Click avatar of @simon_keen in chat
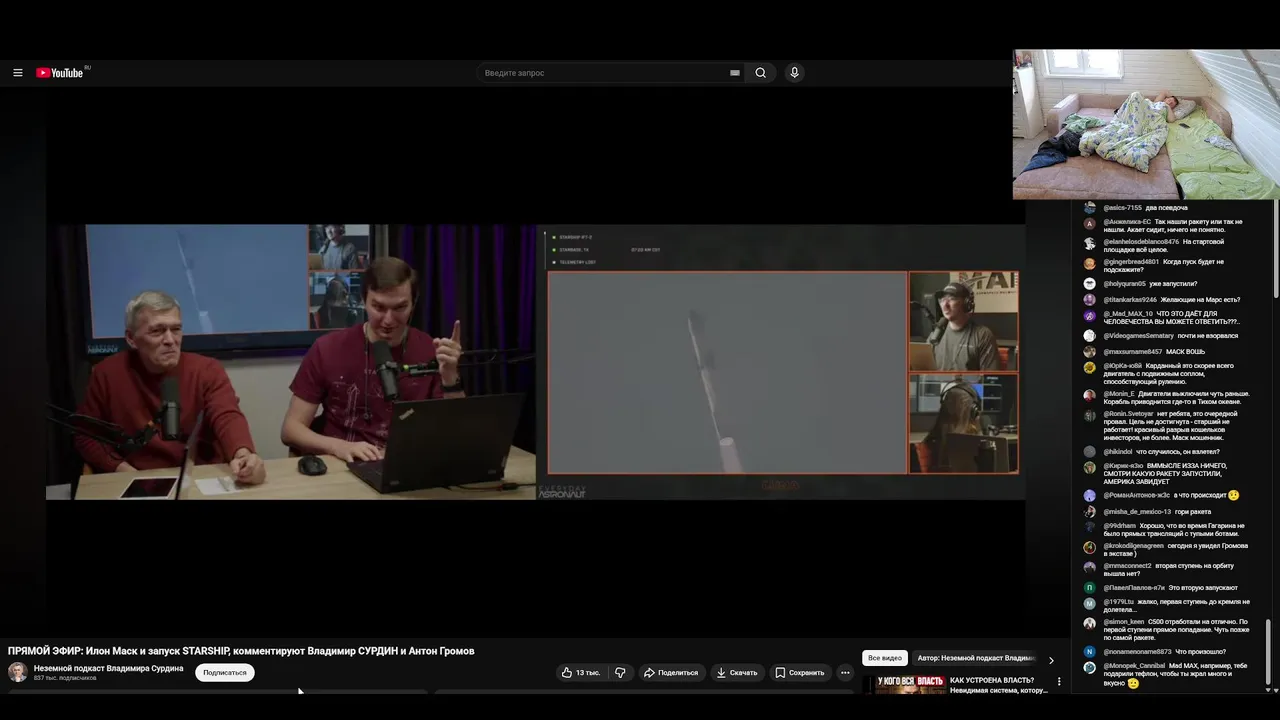 click(x=1090, y=624)
